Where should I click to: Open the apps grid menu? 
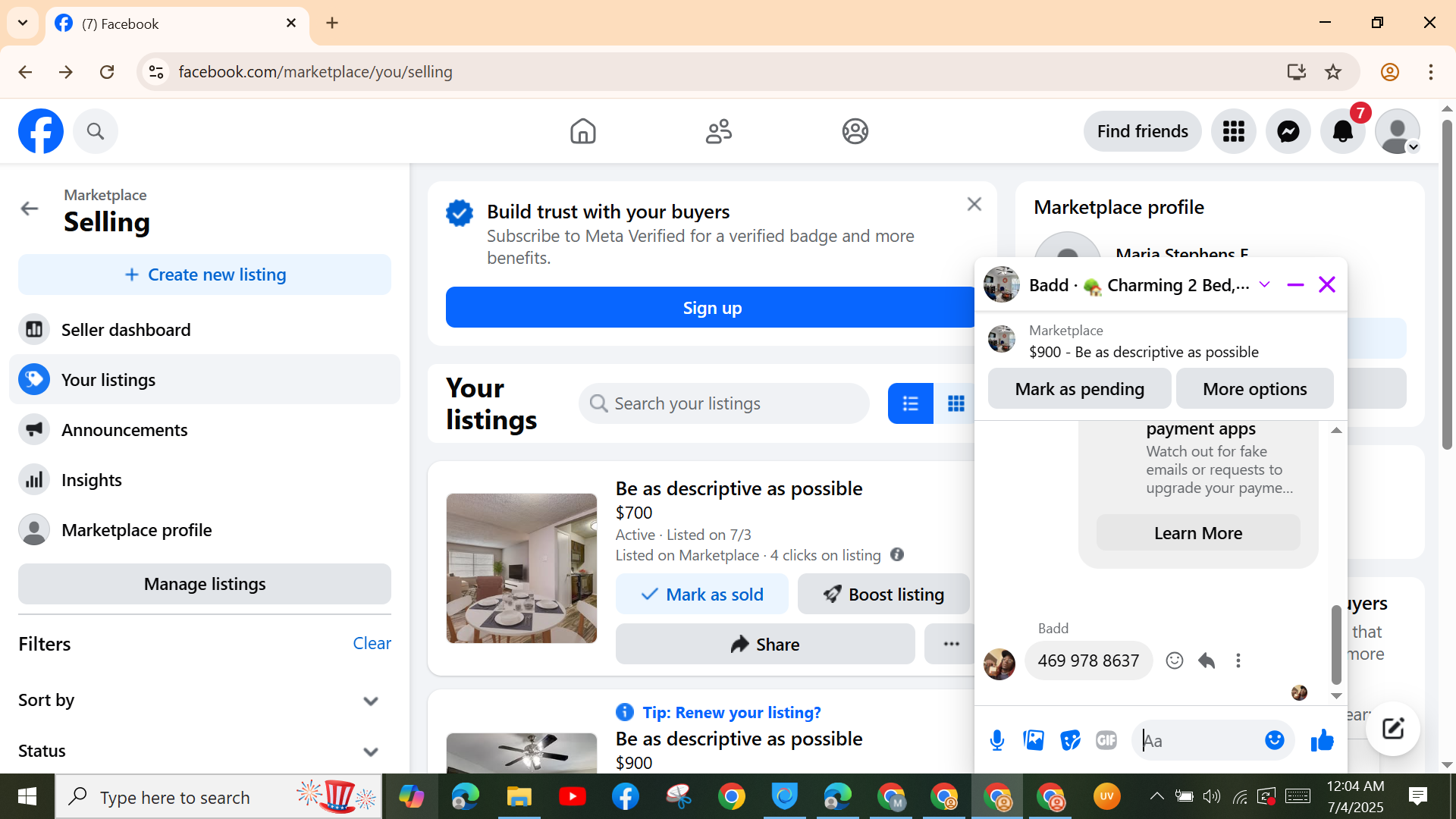coord(1233,131)
